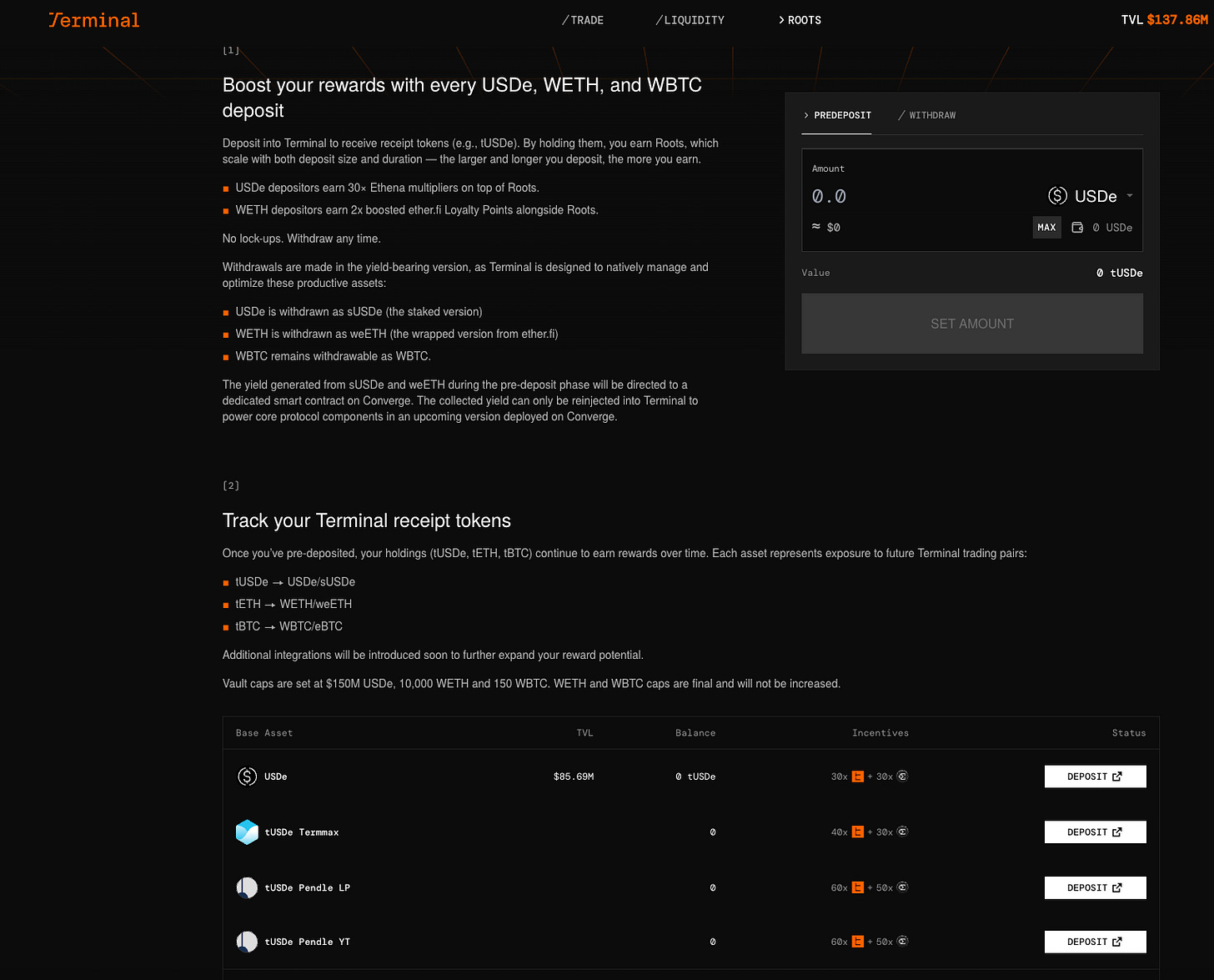
Task: Open the ROOTS page
Action: click(800, 20)
